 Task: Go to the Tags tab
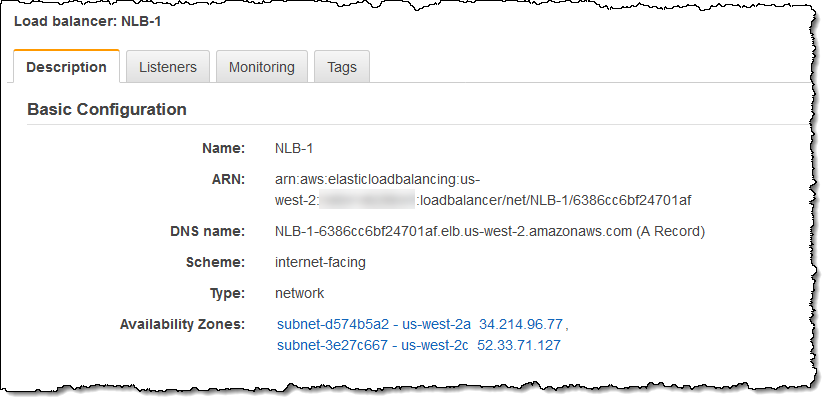click(x=342, y=67)
